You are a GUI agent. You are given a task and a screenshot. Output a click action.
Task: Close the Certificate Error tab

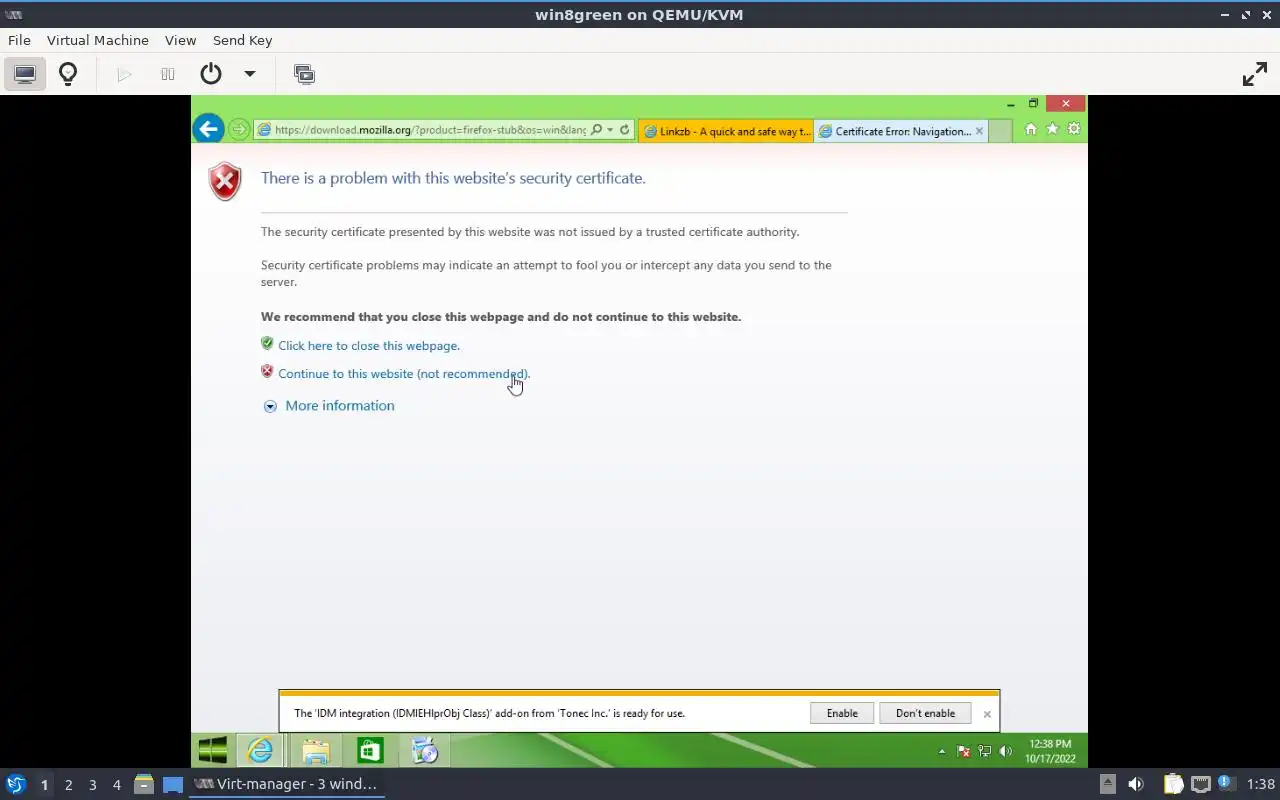click(979, 131)
